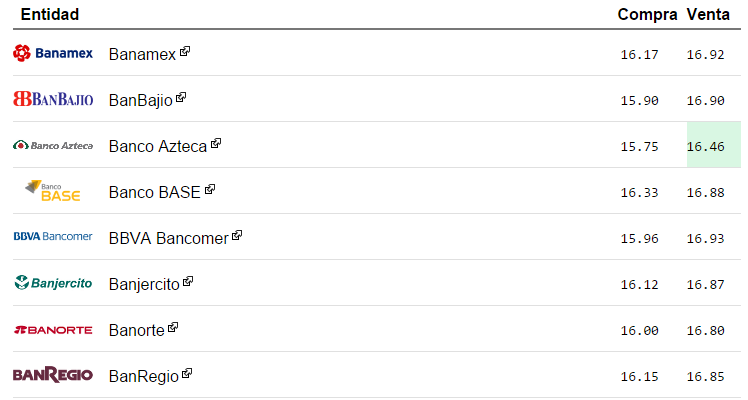Click the Banamex bank logo
748x400 pixels.
[53, 53]
